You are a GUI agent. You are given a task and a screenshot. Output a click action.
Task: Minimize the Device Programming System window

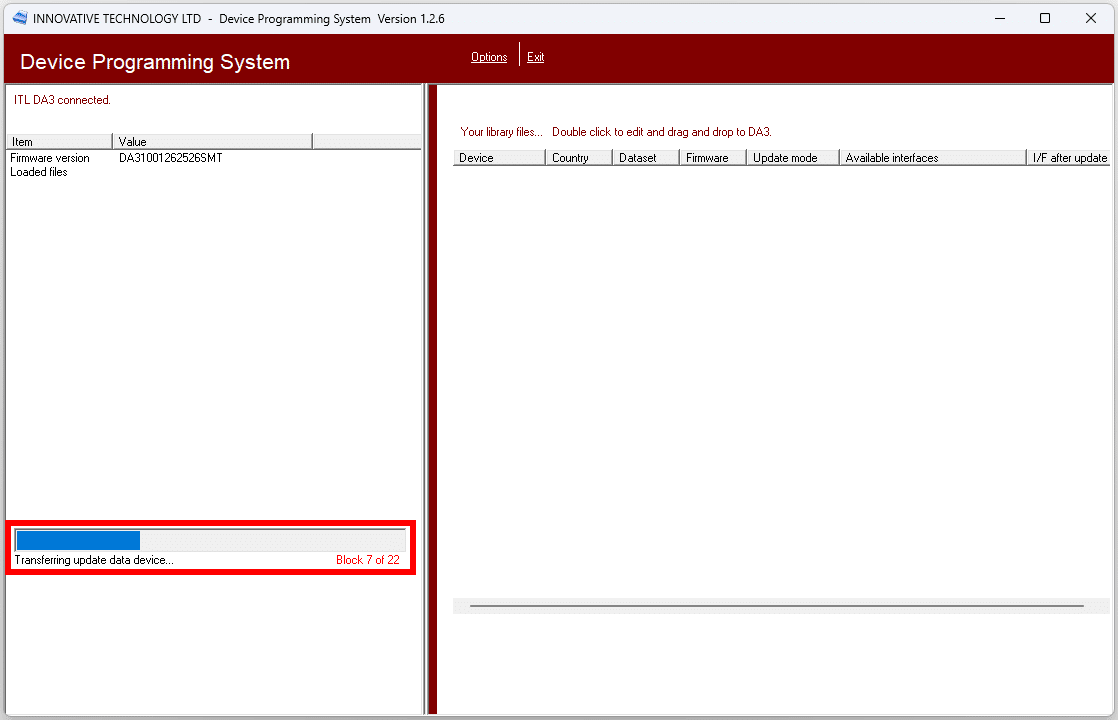[999, 18]
